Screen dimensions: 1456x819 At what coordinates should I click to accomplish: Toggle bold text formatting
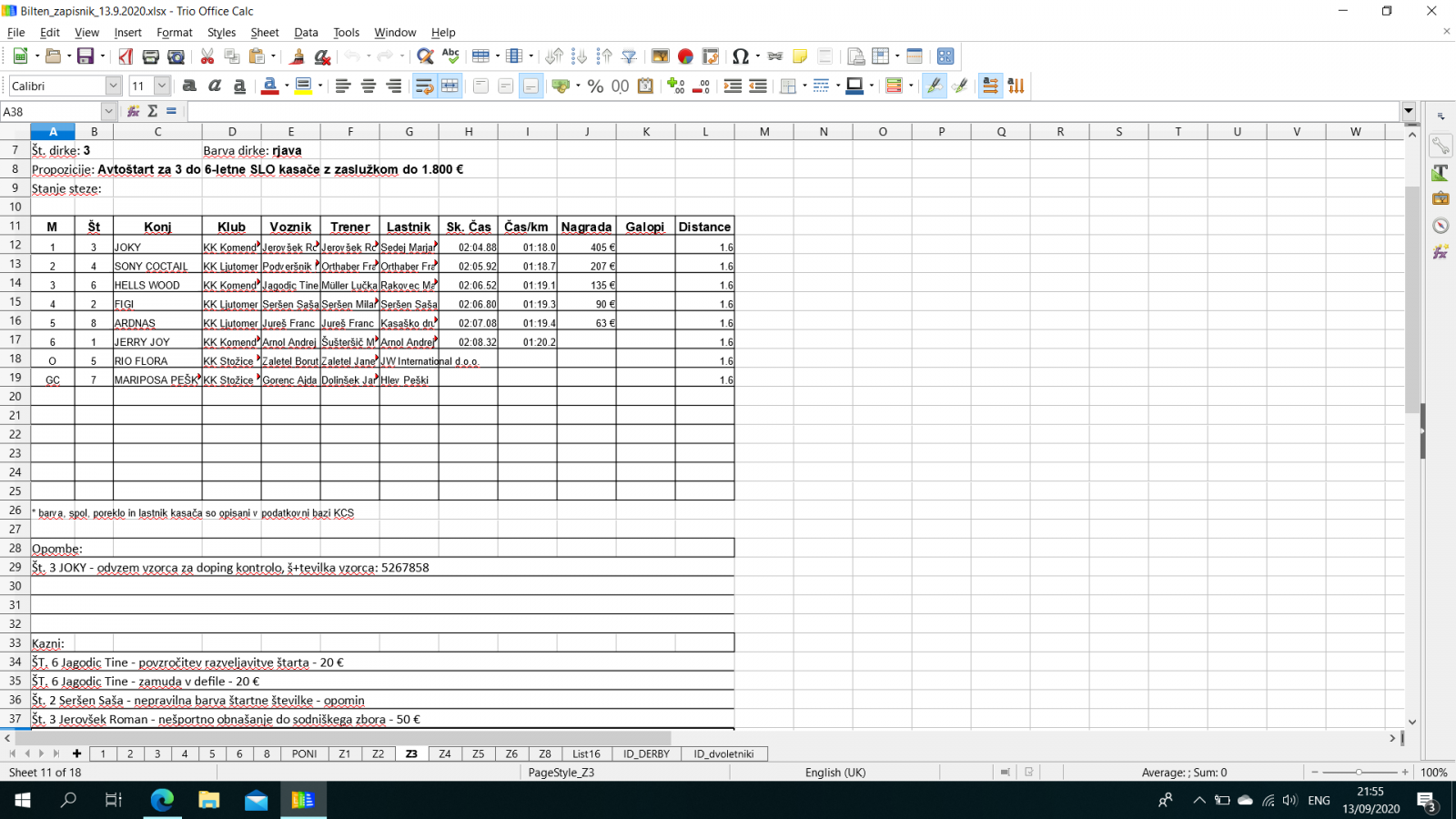pos(189,86)
